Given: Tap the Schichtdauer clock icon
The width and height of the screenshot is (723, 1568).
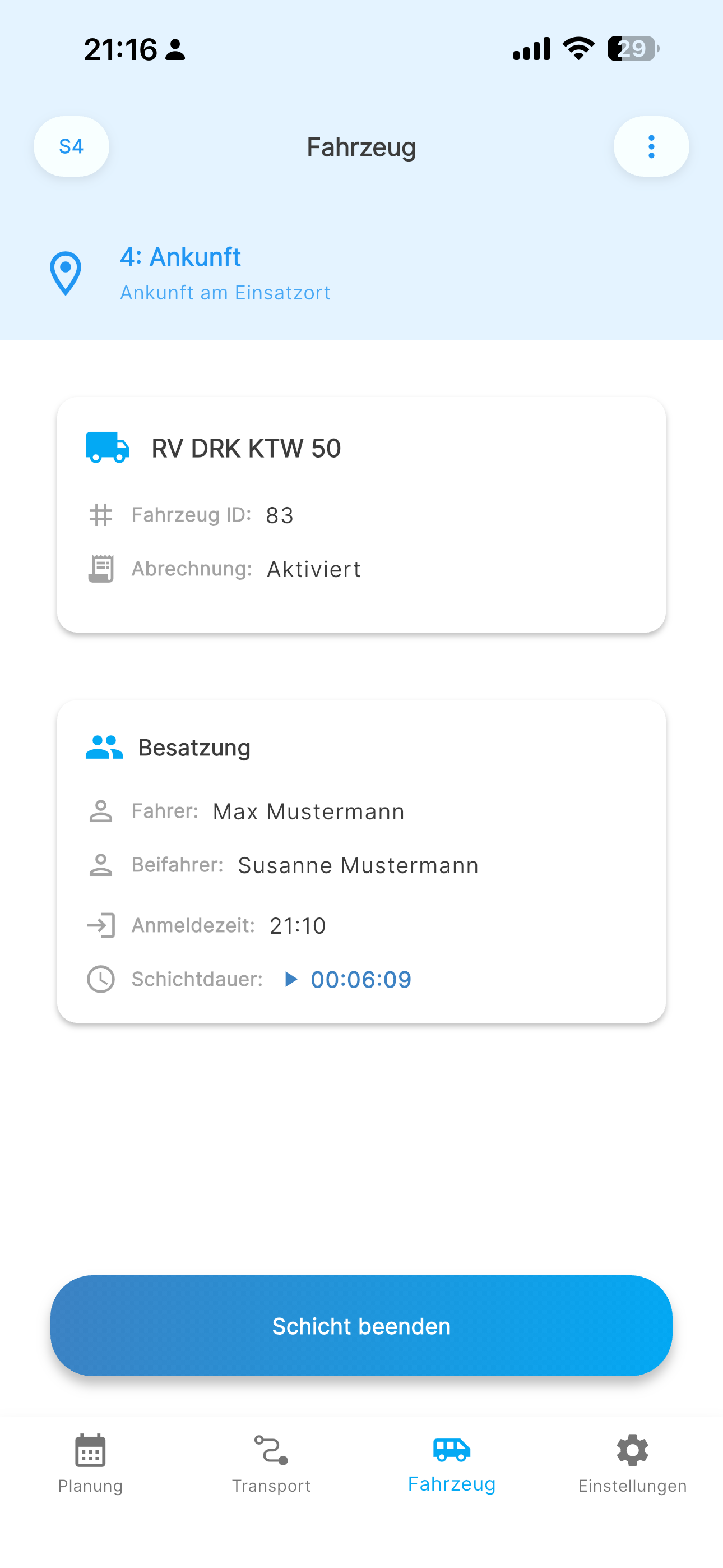Looking at the screenshot, I should (x=100, y=979).
